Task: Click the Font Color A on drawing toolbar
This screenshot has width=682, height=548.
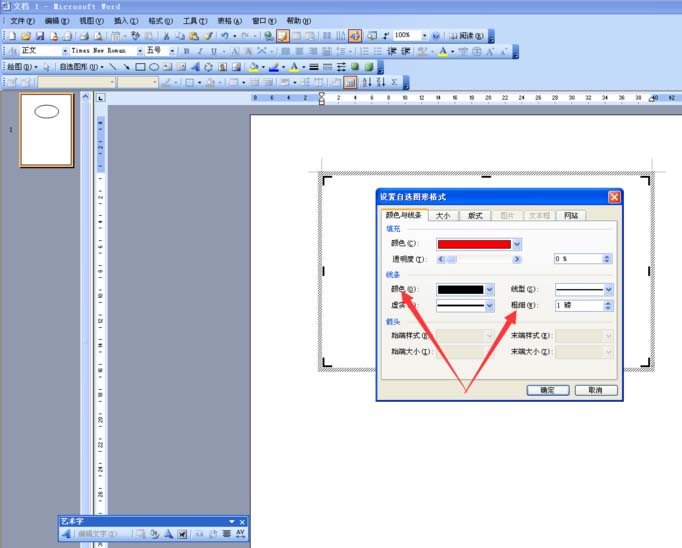Action: (294, 67)
